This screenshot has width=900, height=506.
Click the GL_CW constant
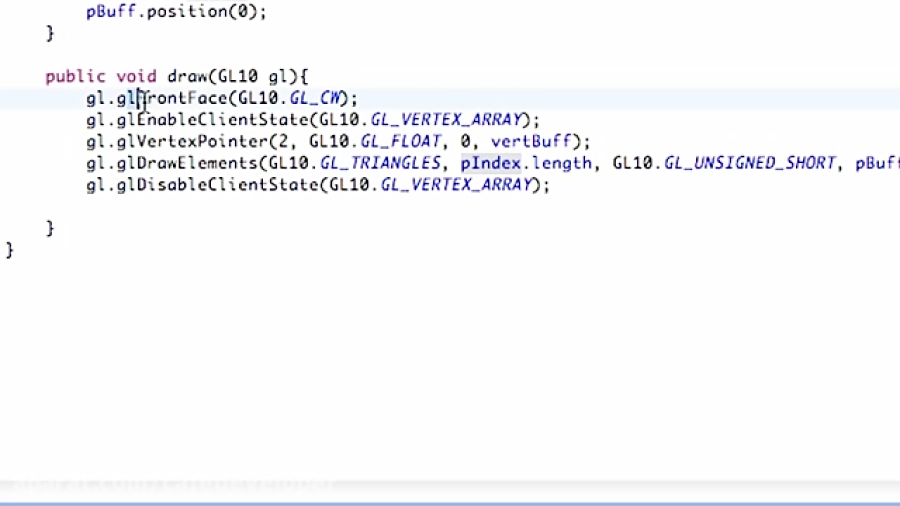pos(315,98)
